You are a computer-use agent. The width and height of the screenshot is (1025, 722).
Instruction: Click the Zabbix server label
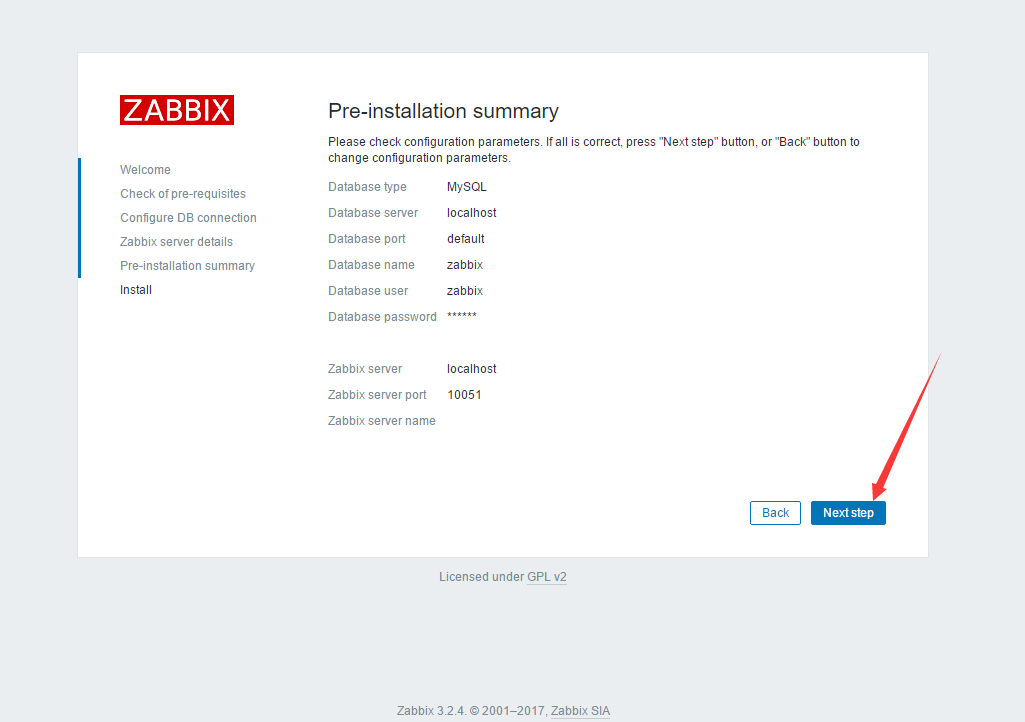coord(365,369)
